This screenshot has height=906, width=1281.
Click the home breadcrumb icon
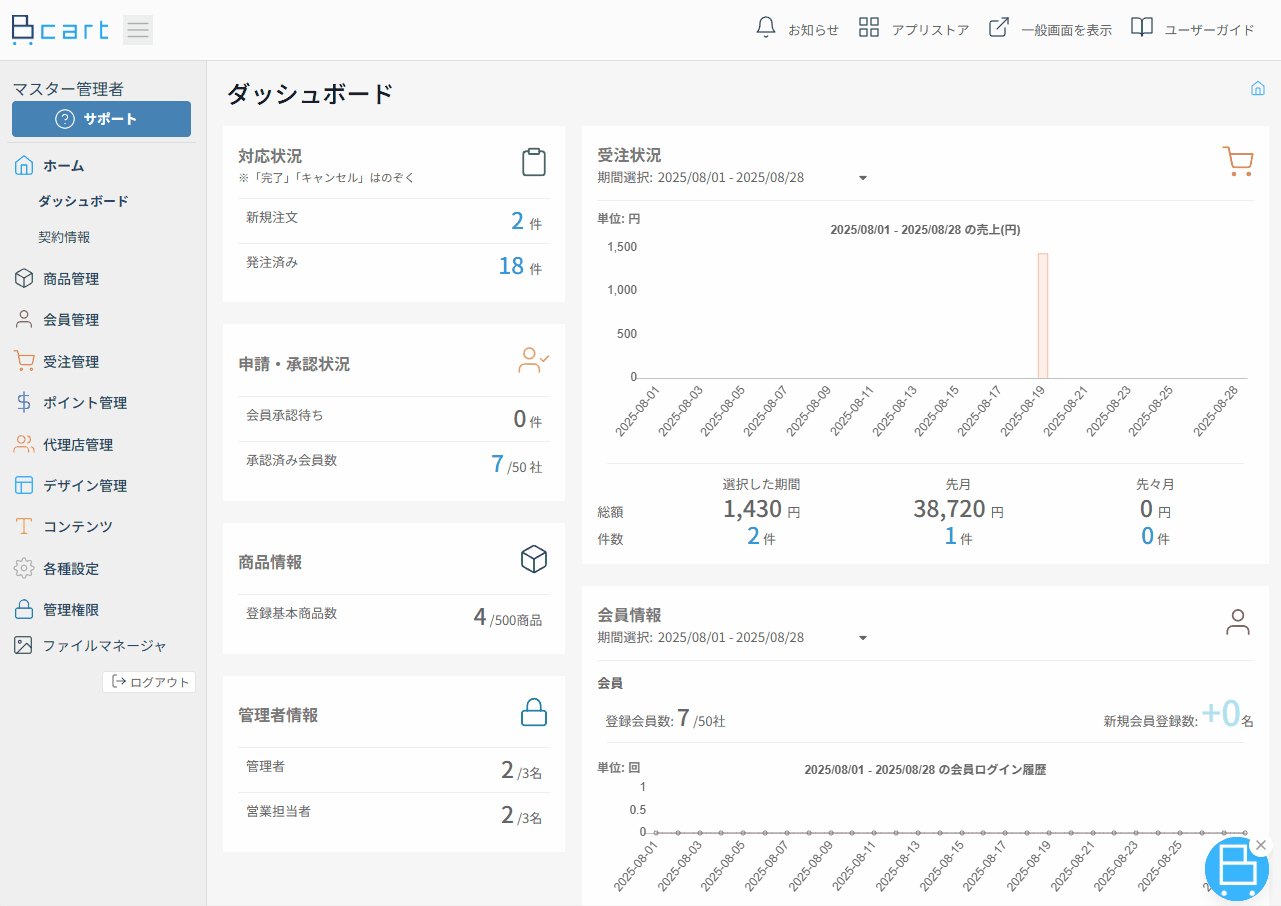pos(1258,88)
